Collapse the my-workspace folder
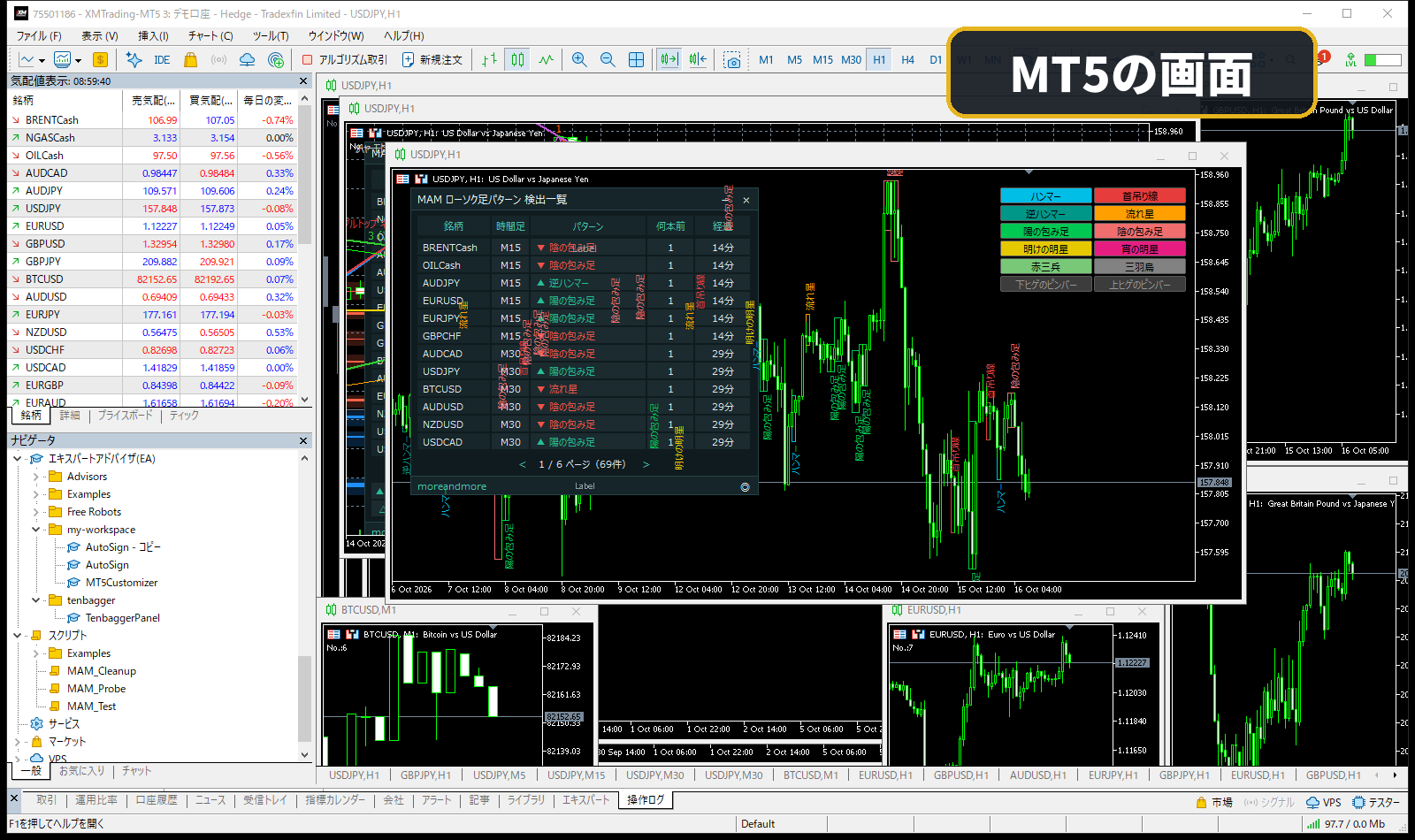 pyautogui.click(x=35, y=530)
